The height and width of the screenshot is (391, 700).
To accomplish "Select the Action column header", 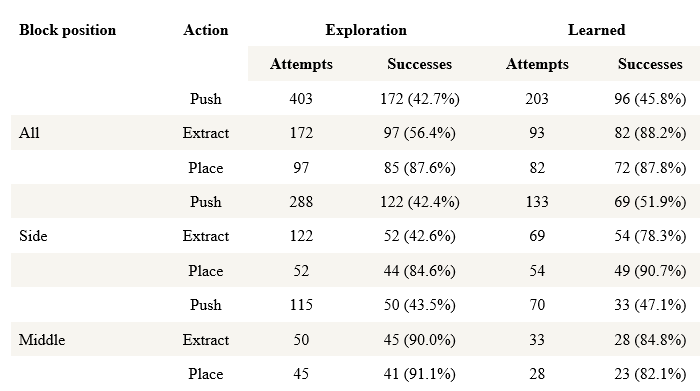I will pyautogui.click(x=205, y=30).
